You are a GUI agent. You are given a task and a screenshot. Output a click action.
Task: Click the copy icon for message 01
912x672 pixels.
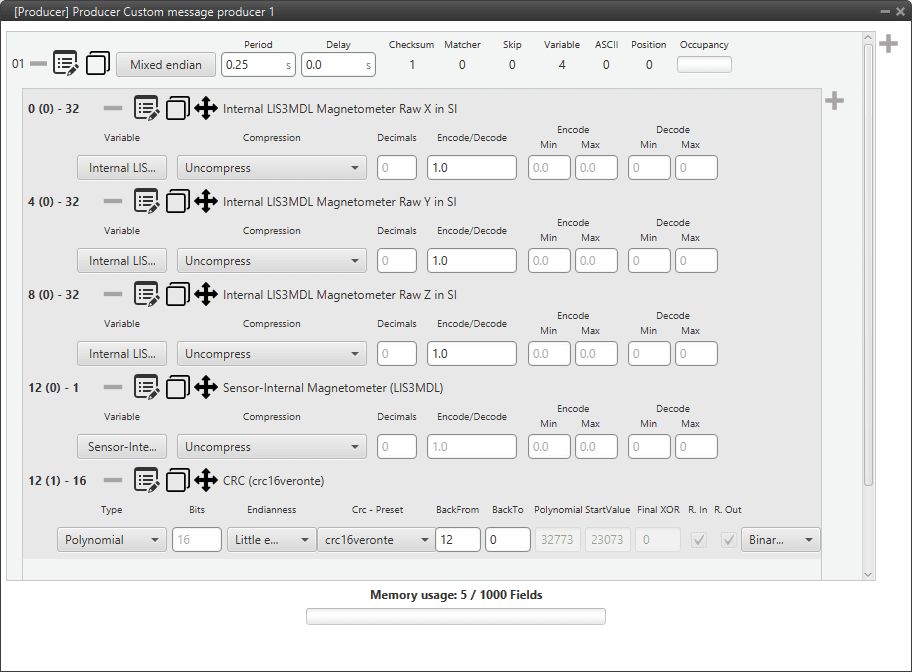tap(98, 63)
